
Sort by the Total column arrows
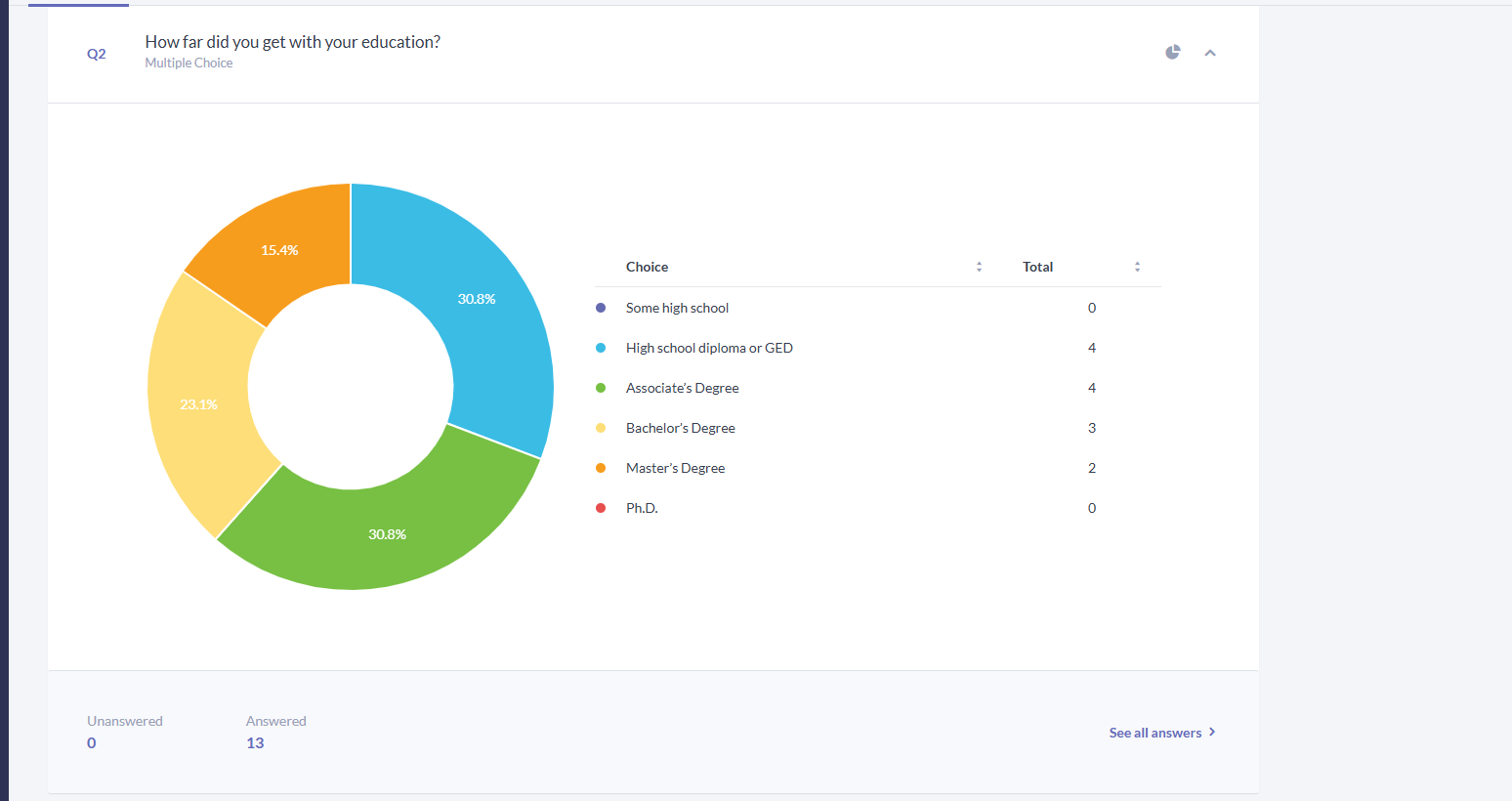[x=1137, y=267]
